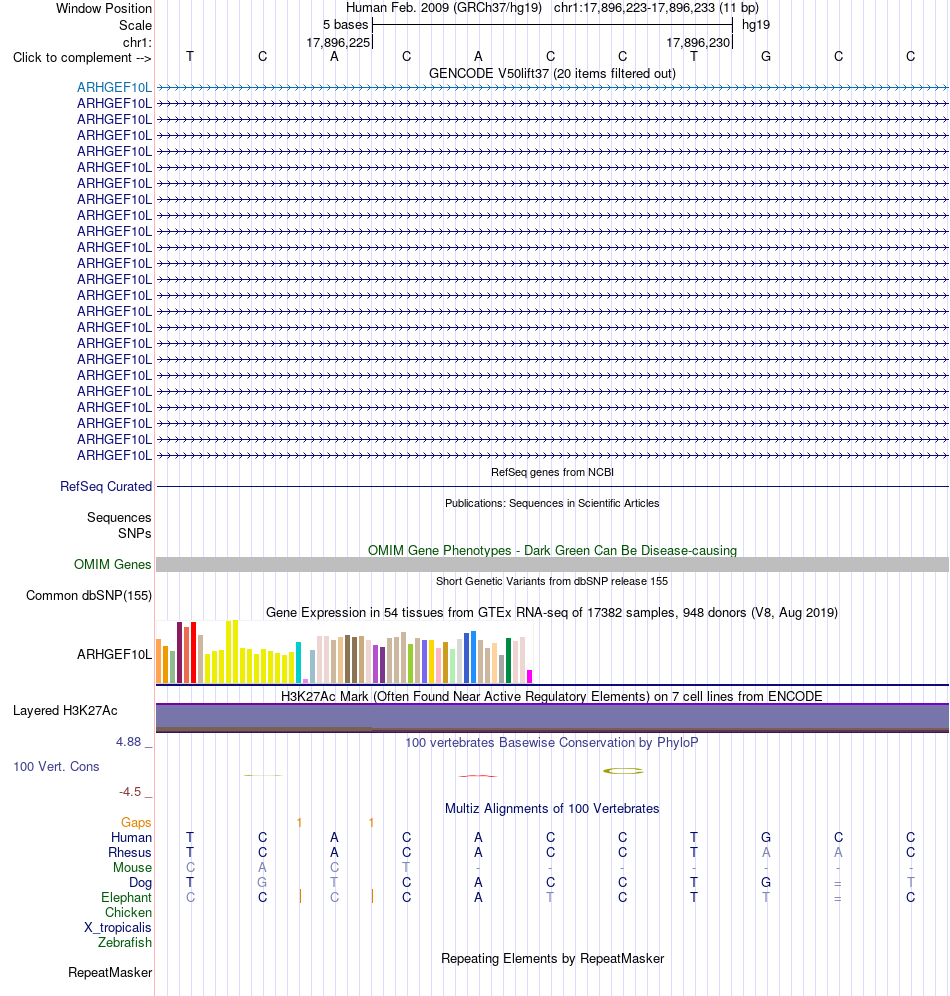This screenshot has height=996, width=950.
Task: Click the Layered H3K27Ac track label
Action: (65, 711)
